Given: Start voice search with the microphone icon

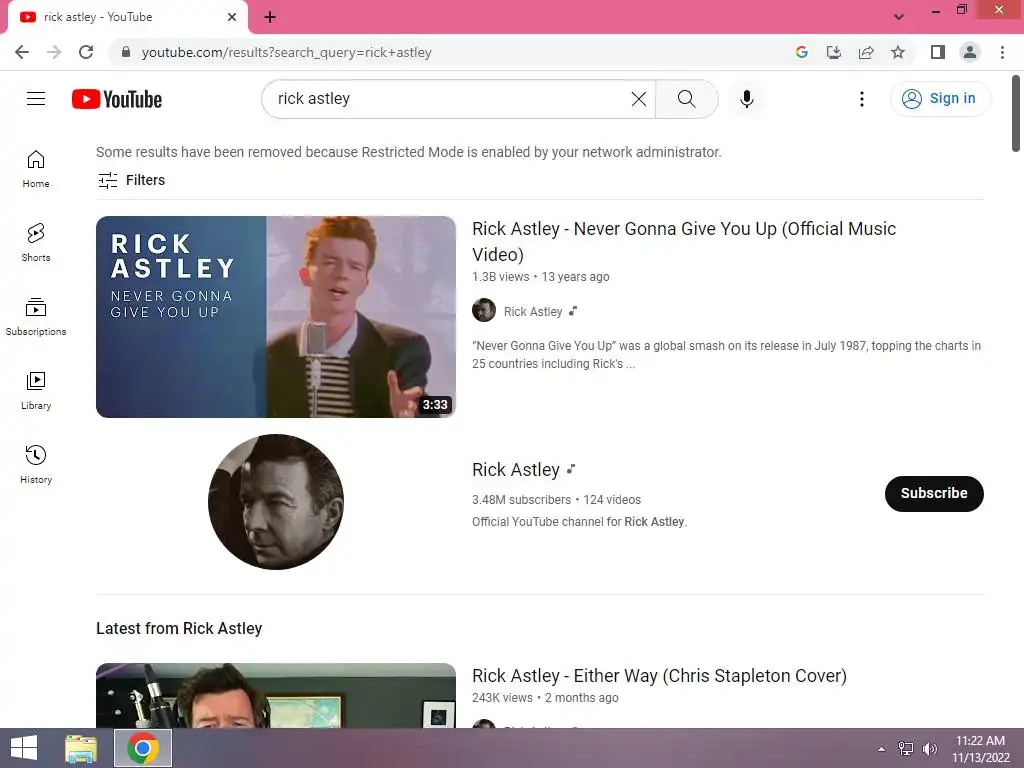Looking at the screenshot, I should click(746, 99).
